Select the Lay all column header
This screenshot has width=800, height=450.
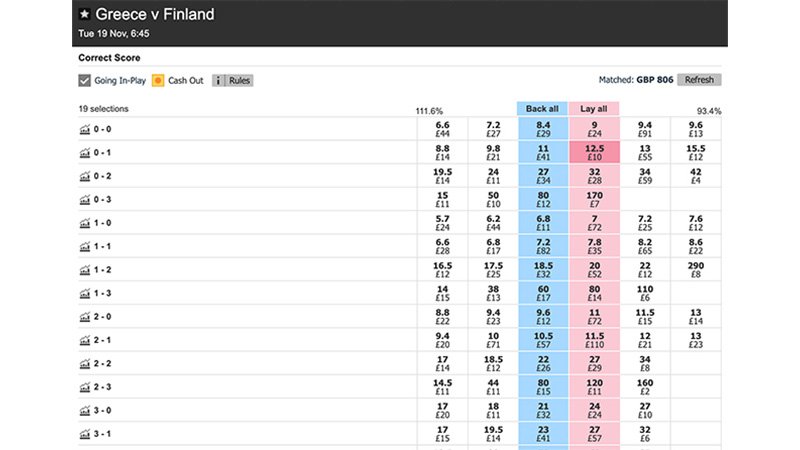594,109
